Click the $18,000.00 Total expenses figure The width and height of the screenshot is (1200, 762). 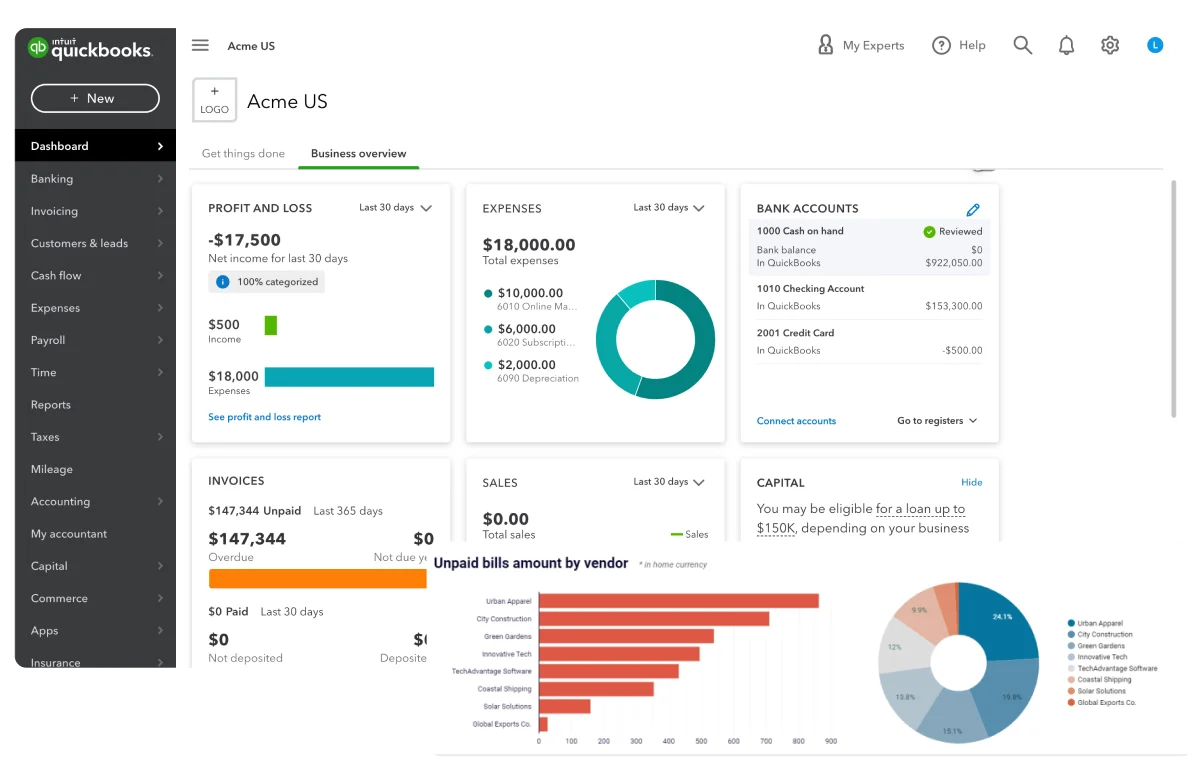pyautogui.click(x=529, y=244)
